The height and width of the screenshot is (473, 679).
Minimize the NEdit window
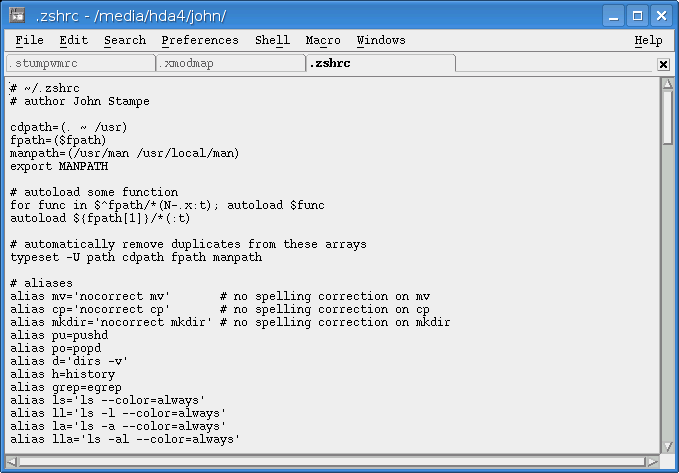(x=613, y=16)
